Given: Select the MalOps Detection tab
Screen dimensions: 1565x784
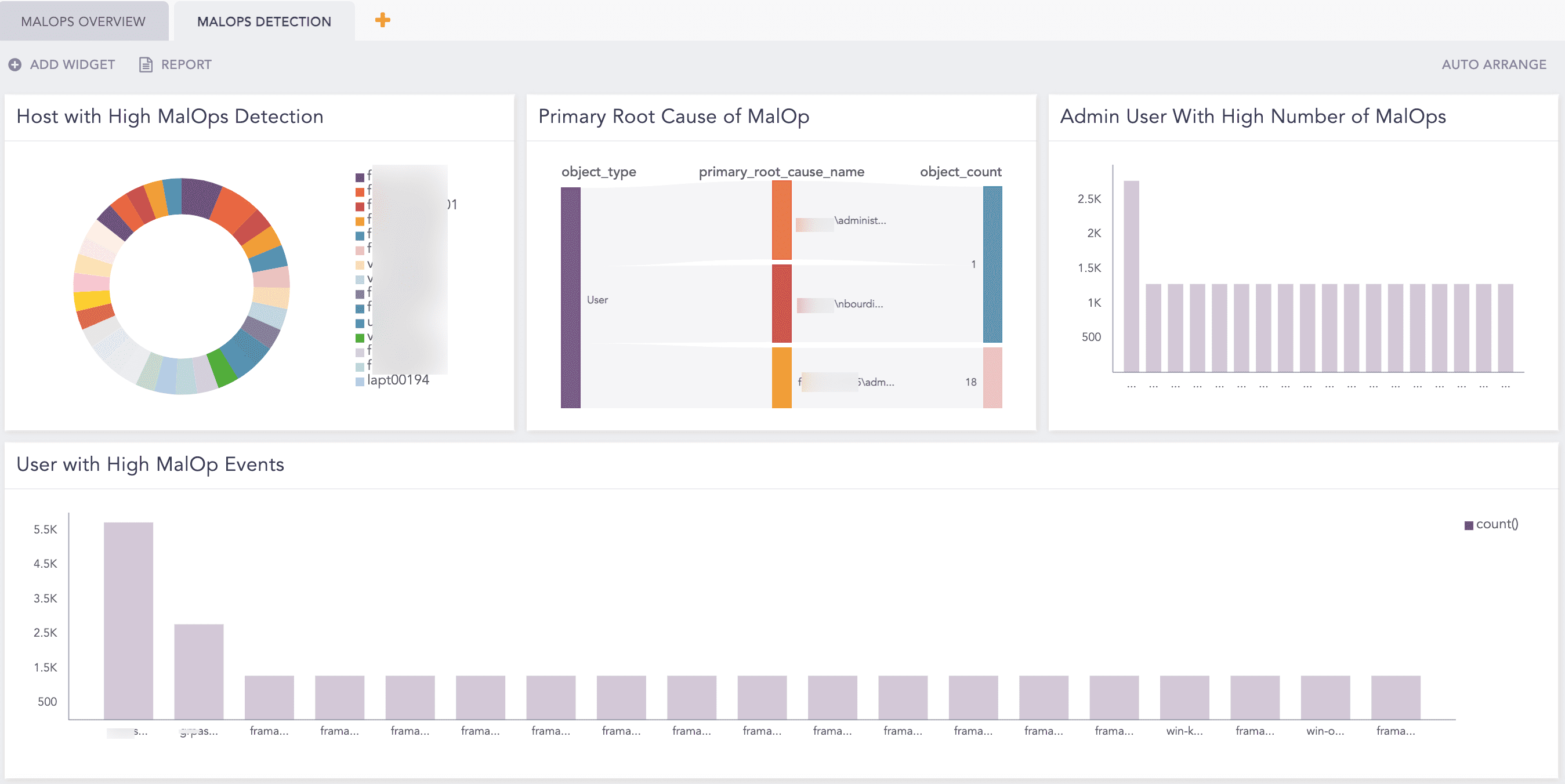Looking at the screenshot, I should [x=264, y=21].
